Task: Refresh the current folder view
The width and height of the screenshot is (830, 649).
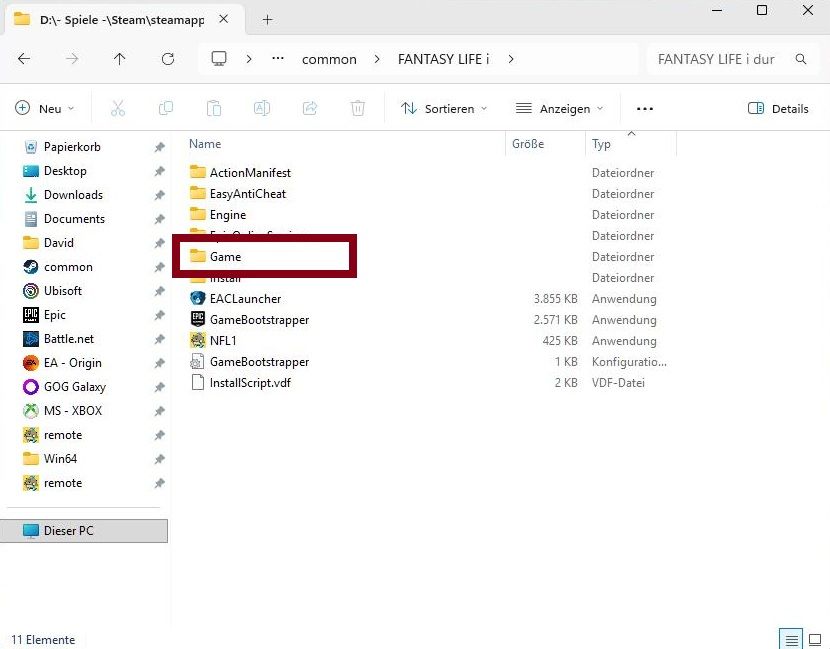Action: 168,59
